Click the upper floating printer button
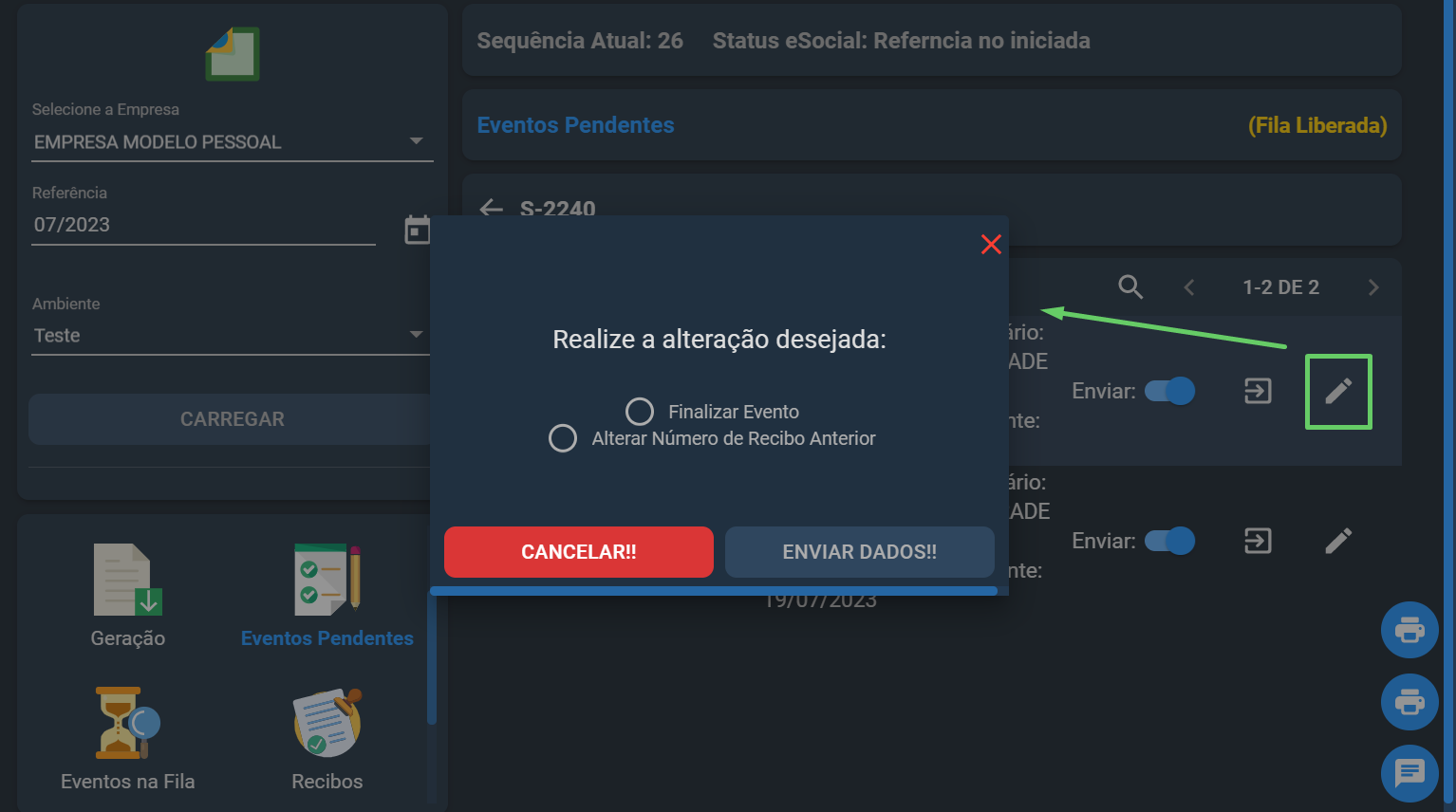This screenshot has width=1456, height=812. coord(1409,630)
